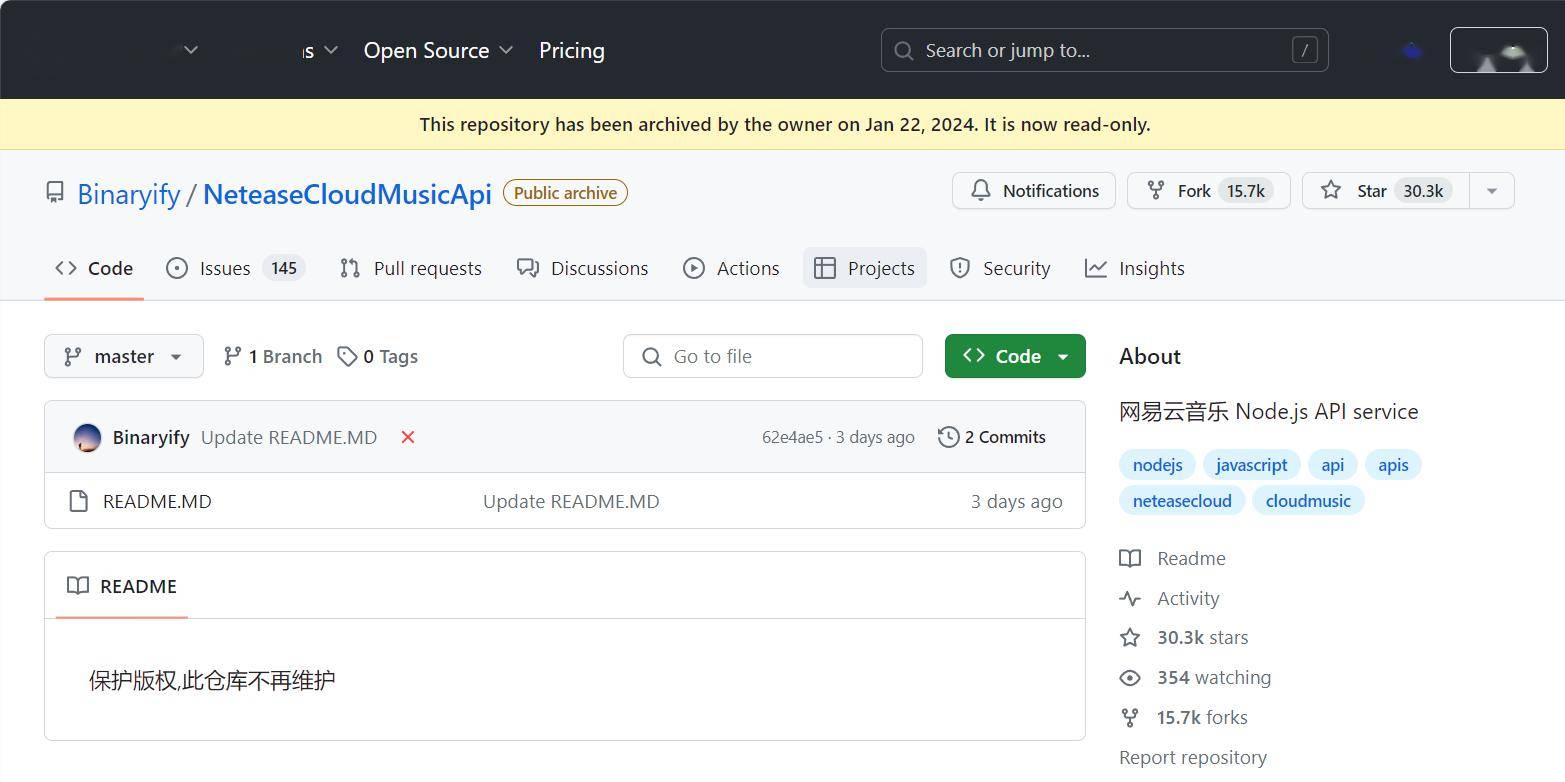Open the Issues tab
The width and height of the screenshot is (1565, 782).
click(x=234, y=268)
